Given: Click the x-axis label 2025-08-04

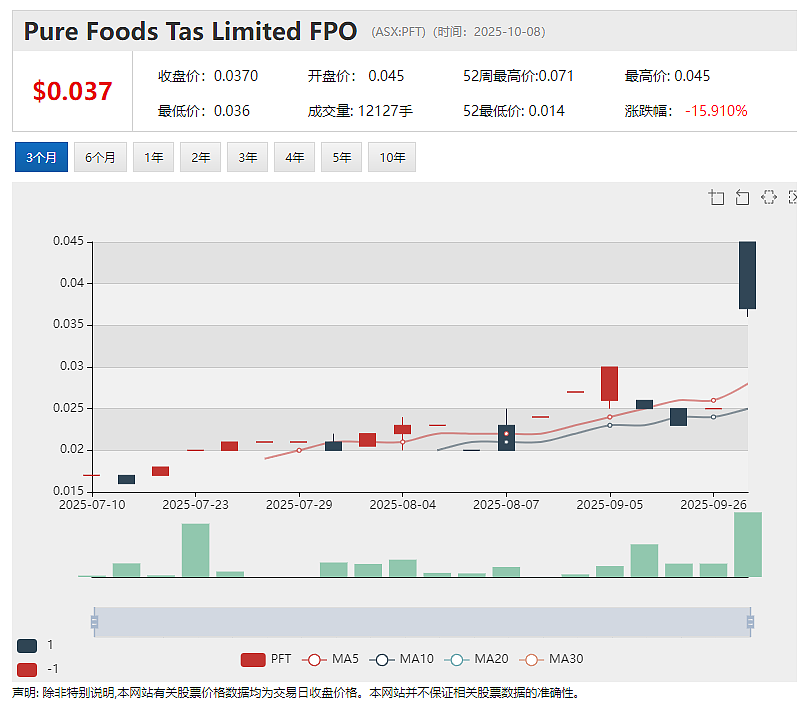Looking at the screenshot, I should tap(402, 505).
